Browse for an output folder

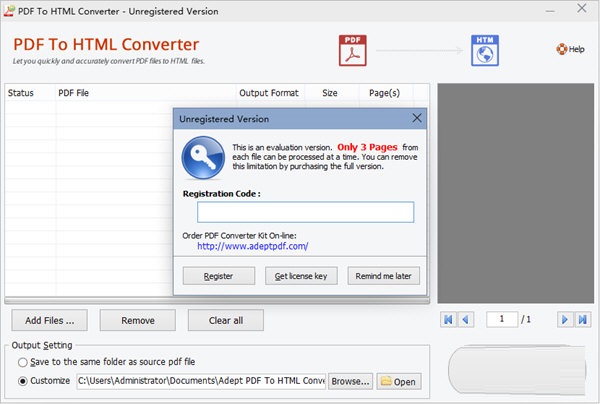point(350,381)
